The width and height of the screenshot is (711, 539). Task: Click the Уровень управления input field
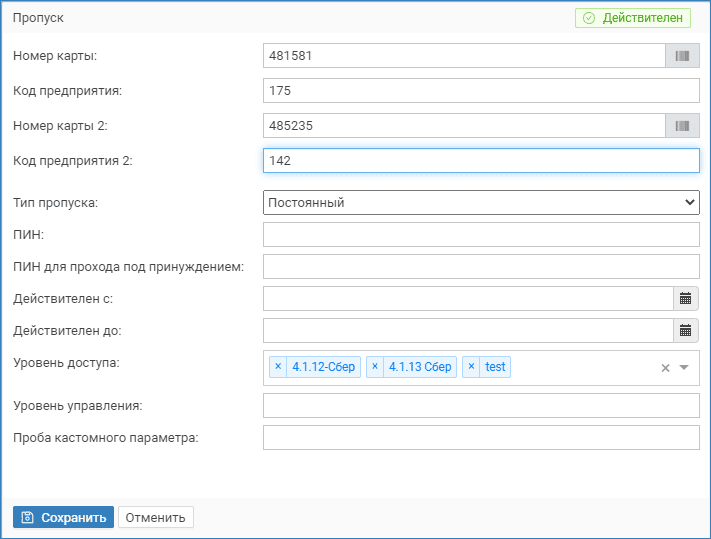480,405
